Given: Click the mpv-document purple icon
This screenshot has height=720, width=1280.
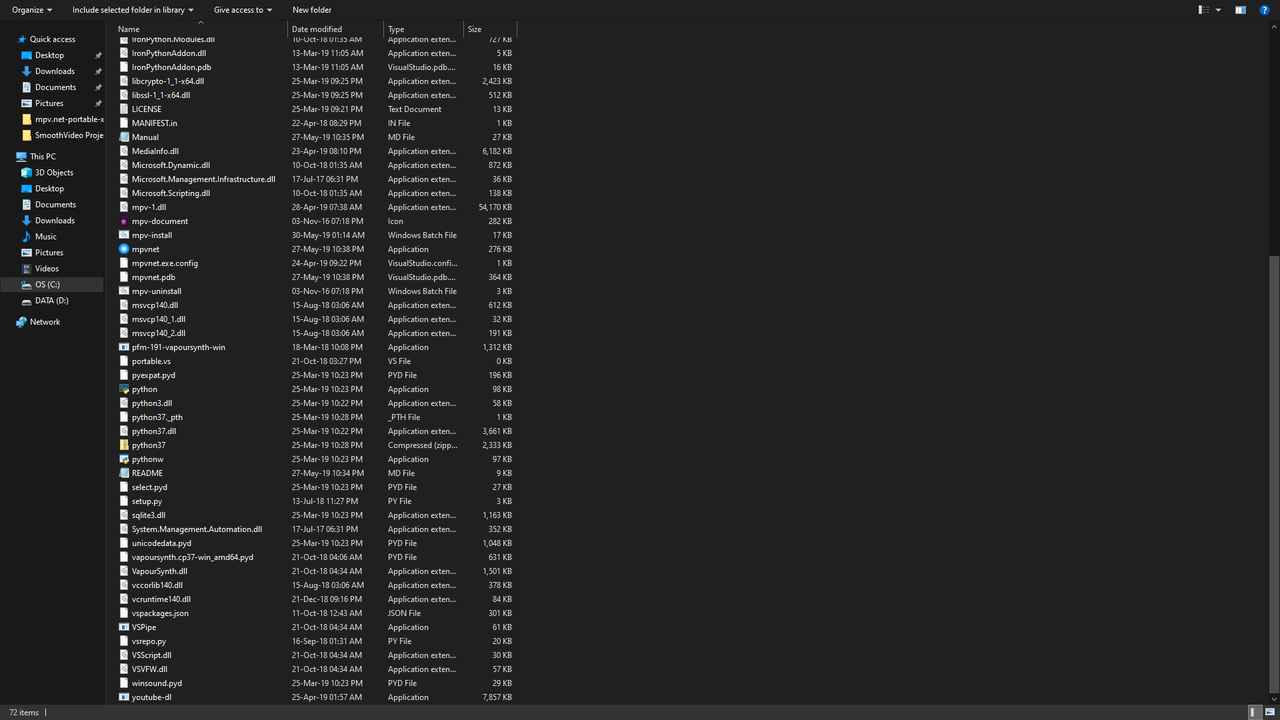Looking at the screenshot, I should click(x=124, y=221).
